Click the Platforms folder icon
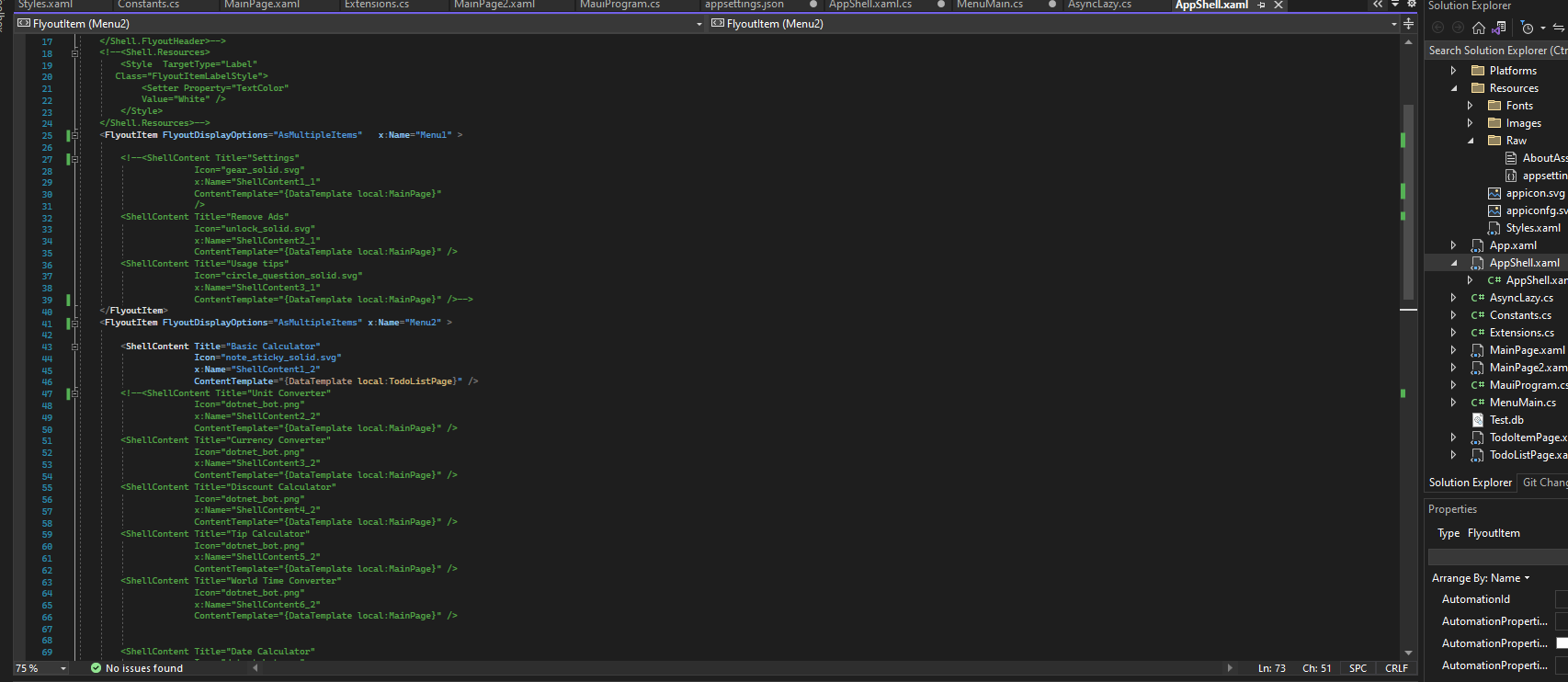The image size is (1568, 682). [x=1478, y=71]
